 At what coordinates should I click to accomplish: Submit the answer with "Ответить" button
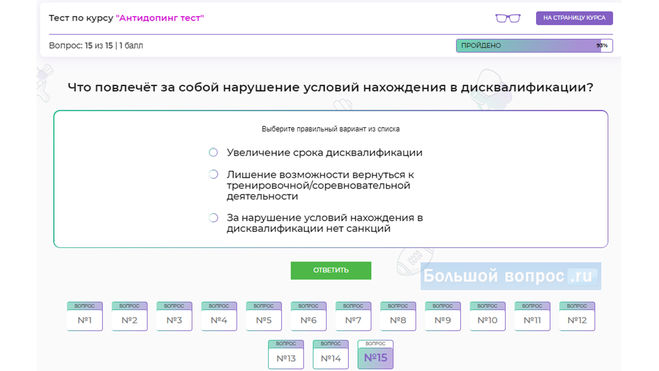click(331, 270)
